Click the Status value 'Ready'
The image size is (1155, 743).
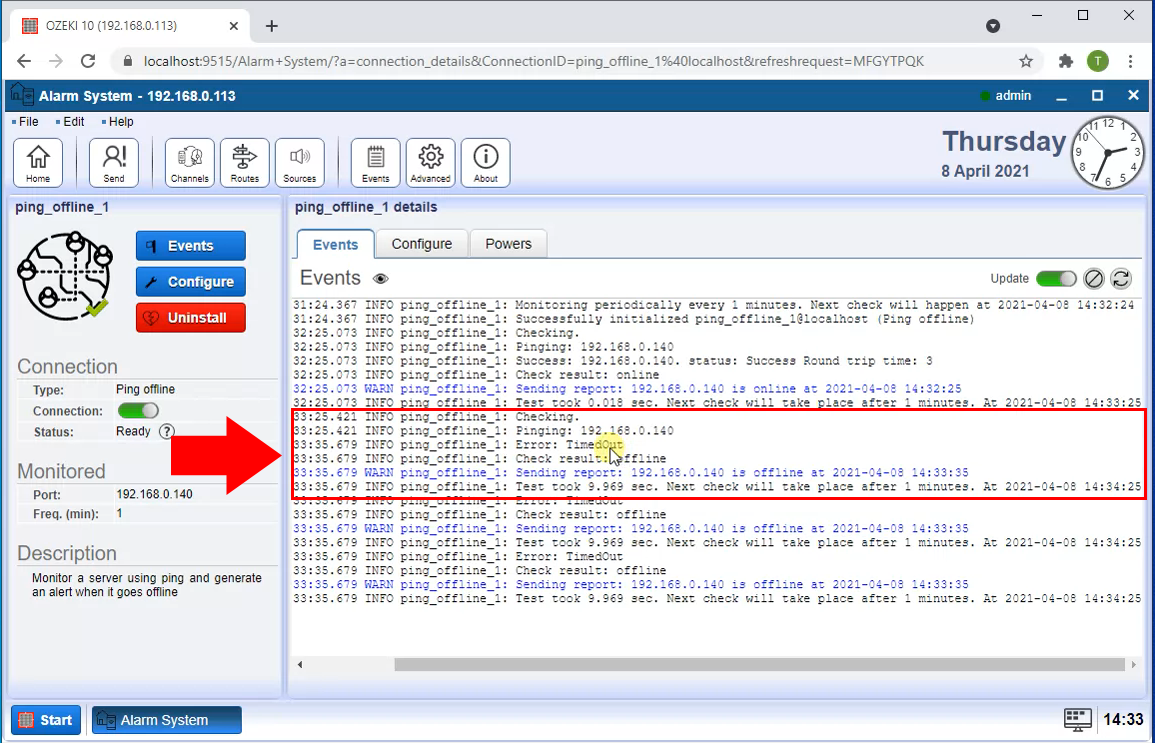point(133,432)
